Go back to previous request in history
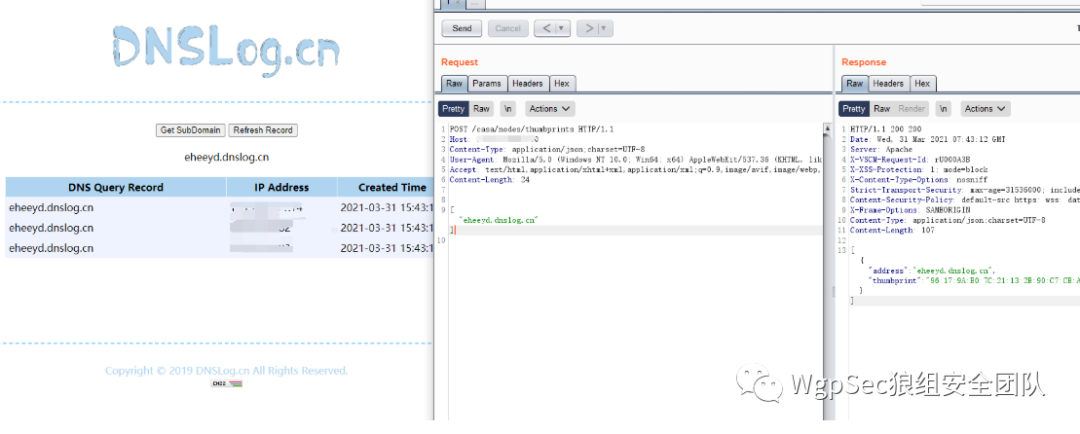The height and width of the screenshot is (434, 1080). pyautogui.click(x=546, y=28)
